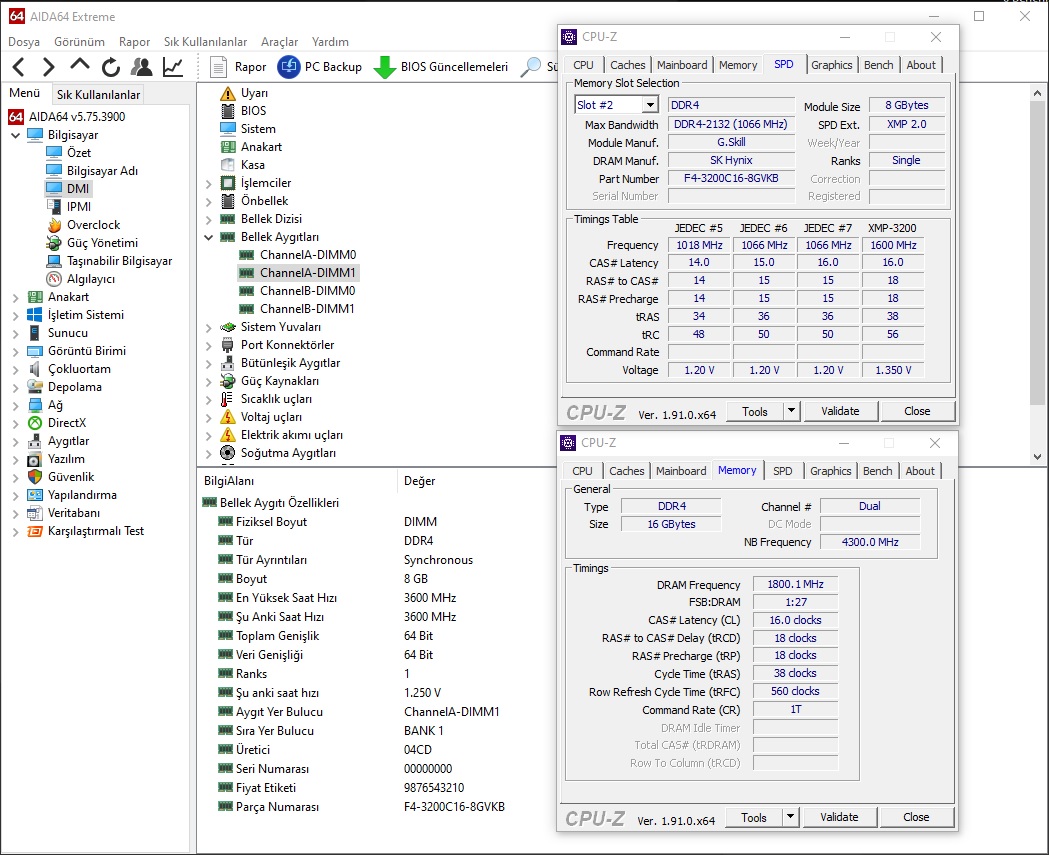Click the Değer column header
This screenshot has width=1049, height=855.
click(x=419, y=481)
